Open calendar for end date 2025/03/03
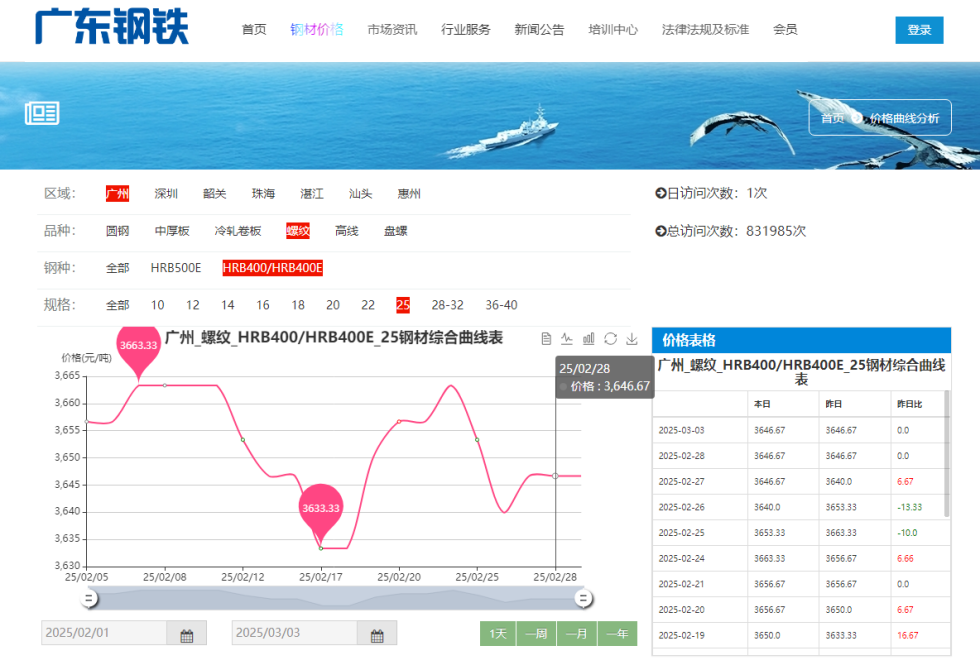 [377, 634]
